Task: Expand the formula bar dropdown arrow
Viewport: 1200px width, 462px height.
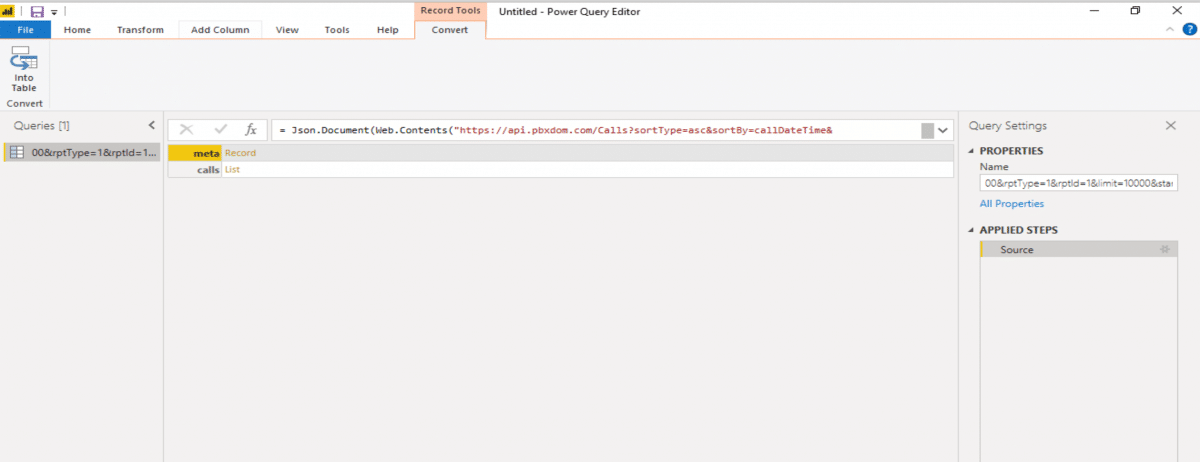Action: (943, 130)
